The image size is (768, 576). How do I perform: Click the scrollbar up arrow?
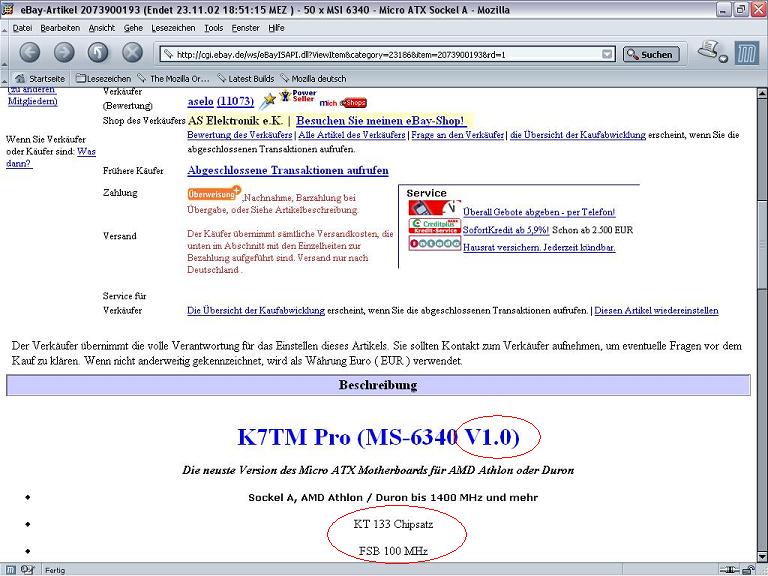point(762,93)
